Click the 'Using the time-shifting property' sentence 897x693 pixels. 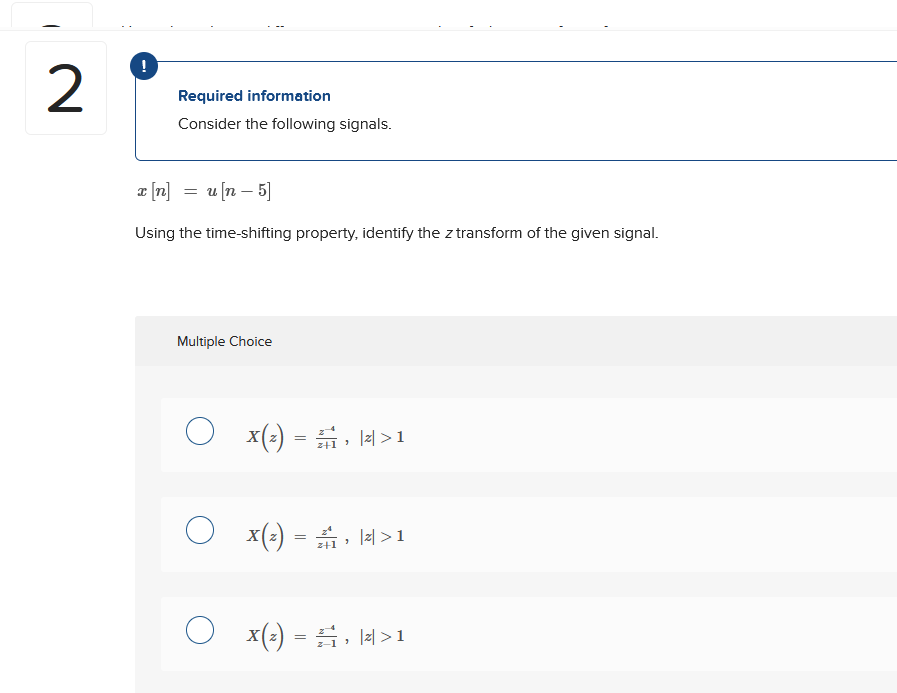pyautogui.click(x=396, y=233)
